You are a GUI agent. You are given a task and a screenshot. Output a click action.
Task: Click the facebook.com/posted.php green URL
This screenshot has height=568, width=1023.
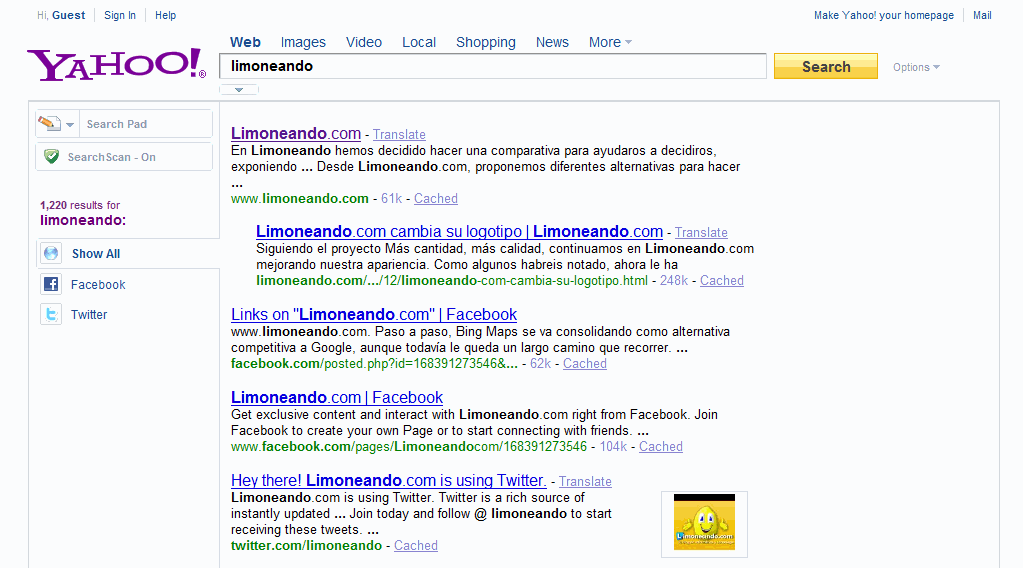[x=374, y=363]
